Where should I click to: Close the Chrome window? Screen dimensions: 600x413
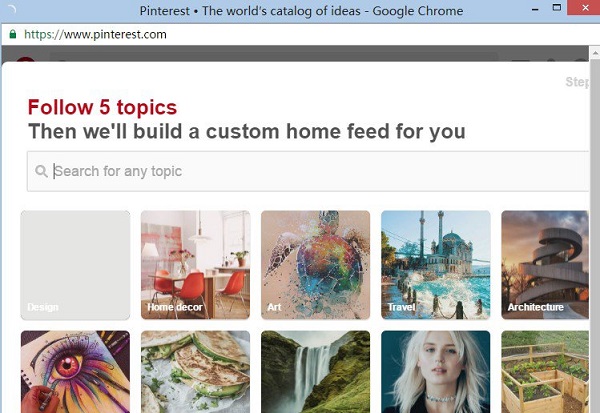pyautogui.click(x=585, y=8)
